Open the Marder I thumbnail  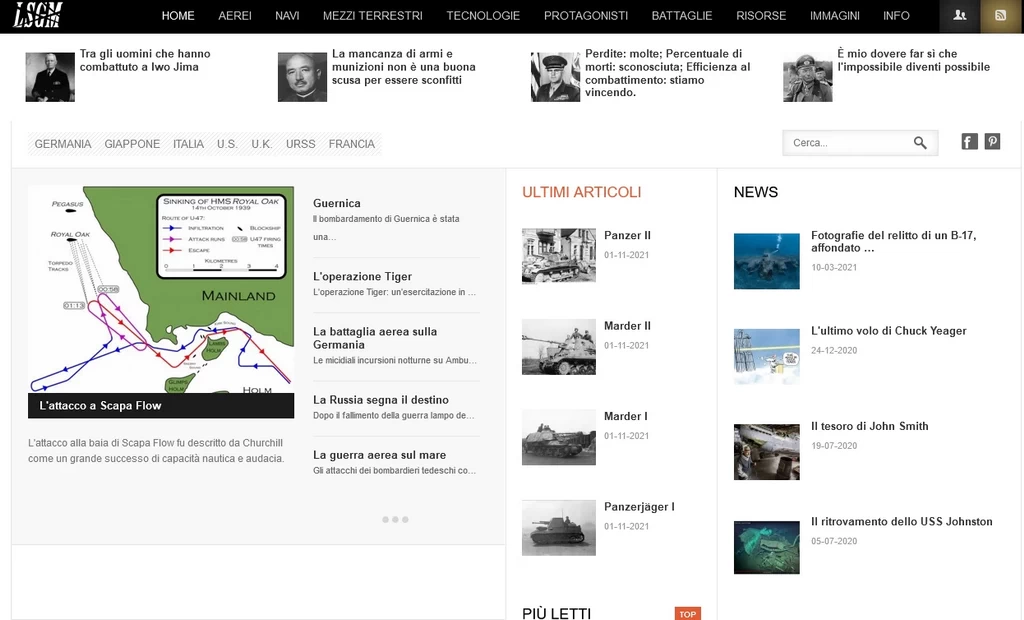pos(559,437)
